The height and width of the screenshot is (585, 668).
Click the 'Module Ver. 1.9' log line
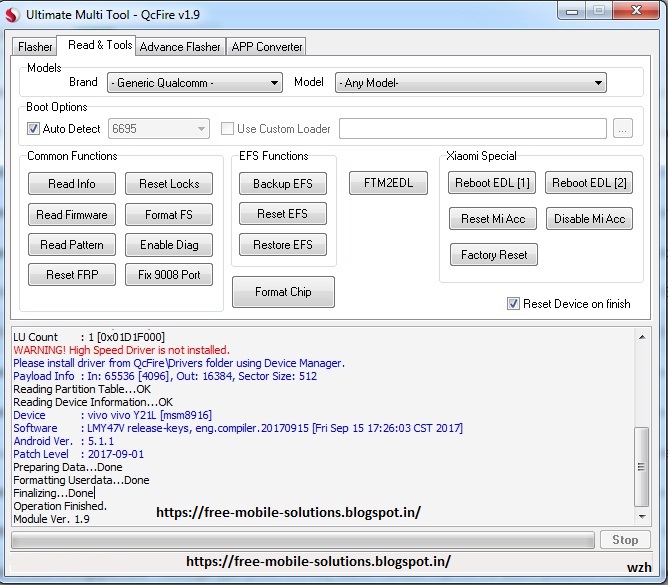[52, 519]
